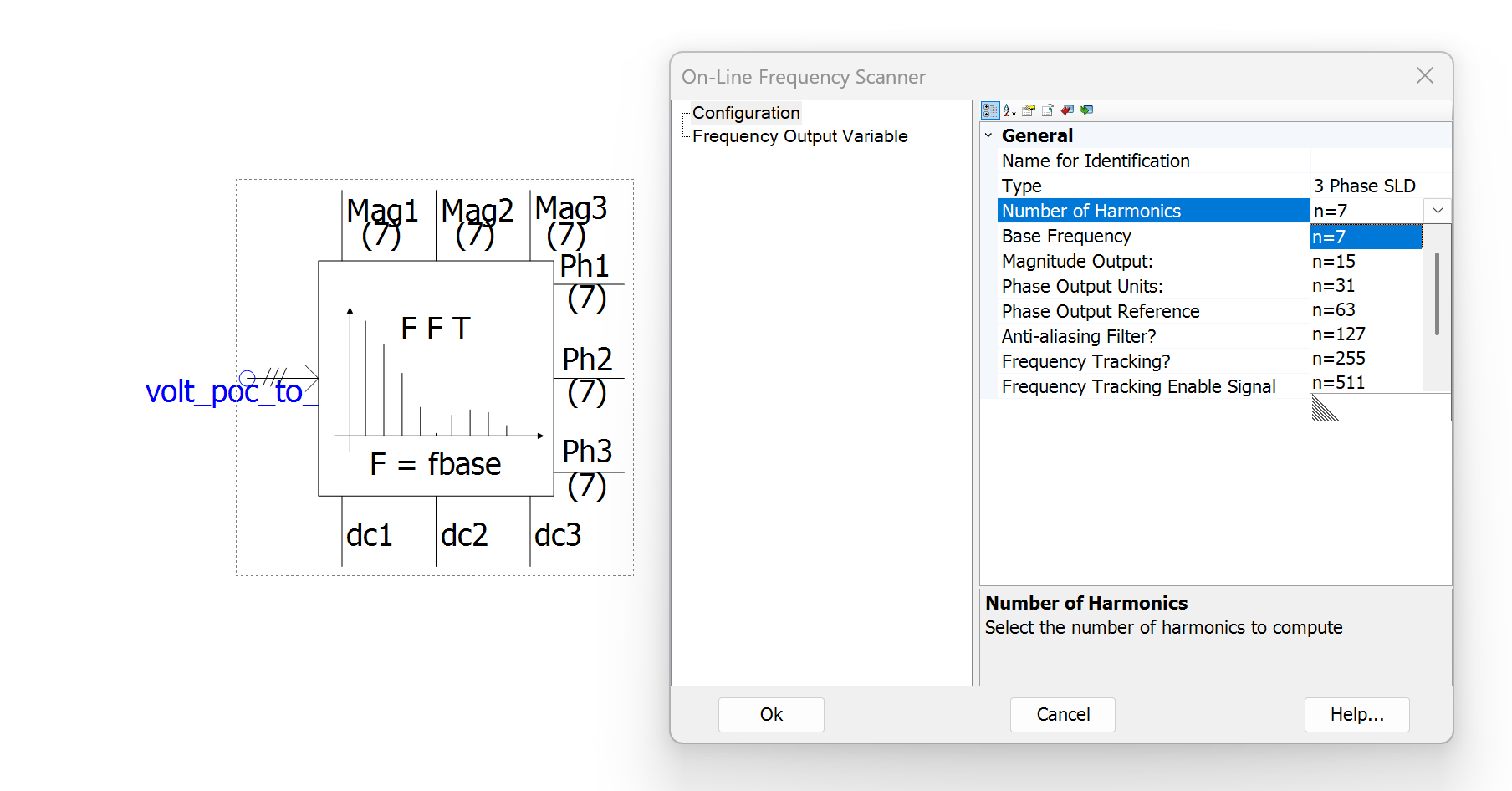Click Cancel to discard changes
The height and width of the screenshot is (791, 1512).
click(1062, 715)
